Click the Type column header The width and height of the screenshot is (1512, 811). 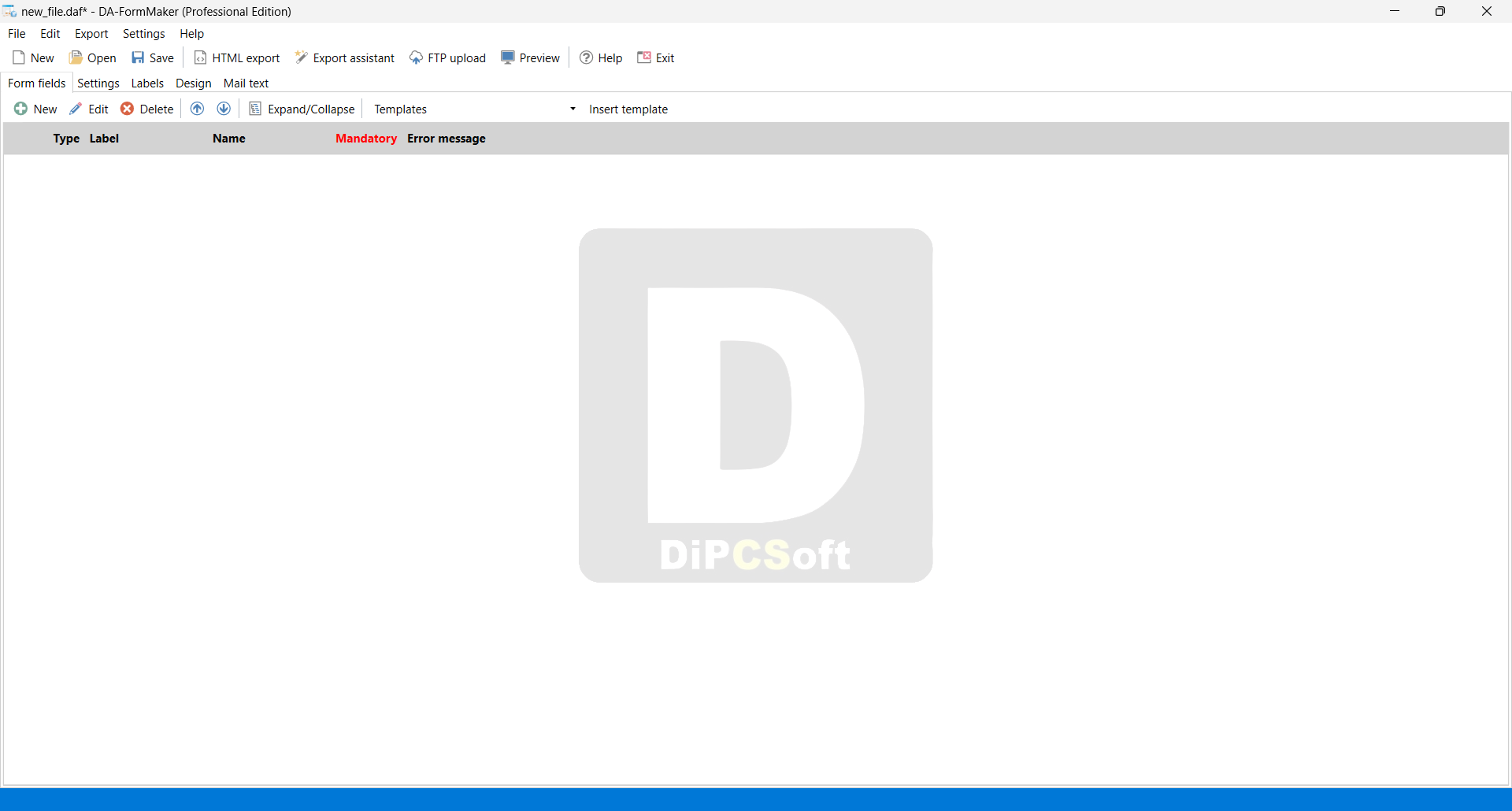(66, 138)
